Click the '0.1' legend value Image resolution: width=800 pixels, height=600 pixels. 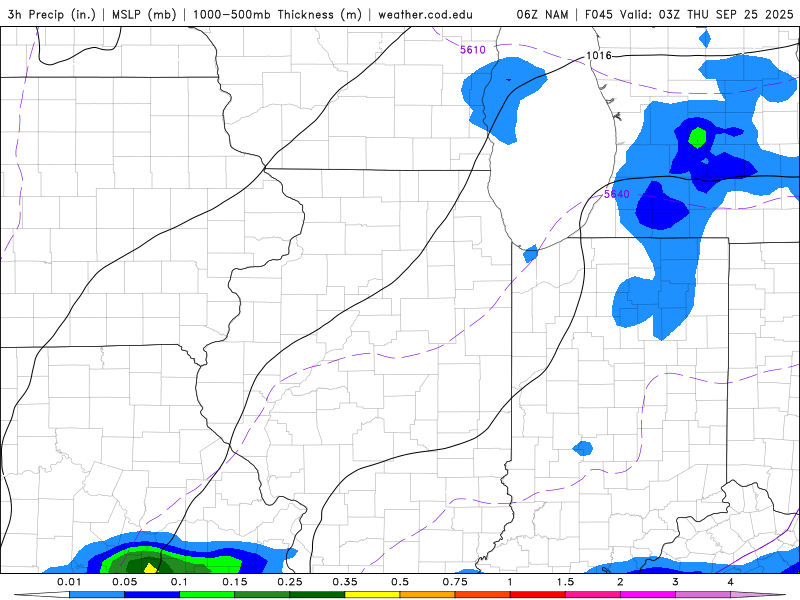coord(180,582)
